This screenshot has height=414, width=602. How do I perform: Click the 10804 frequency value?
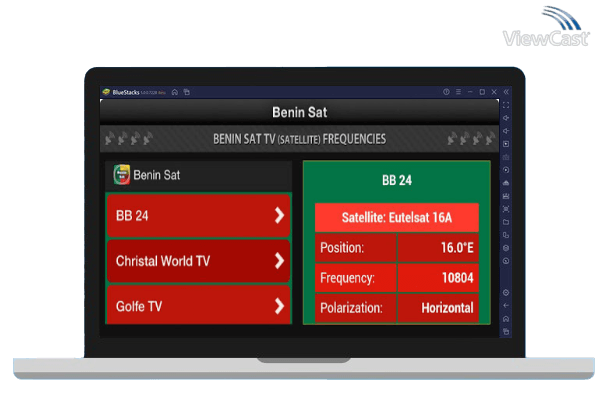[x=458, y=278]
